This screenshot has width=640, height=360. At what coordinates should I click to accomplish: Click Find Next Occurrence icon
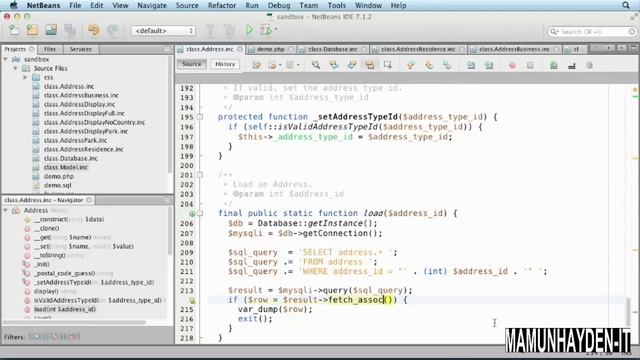(352, 65)
